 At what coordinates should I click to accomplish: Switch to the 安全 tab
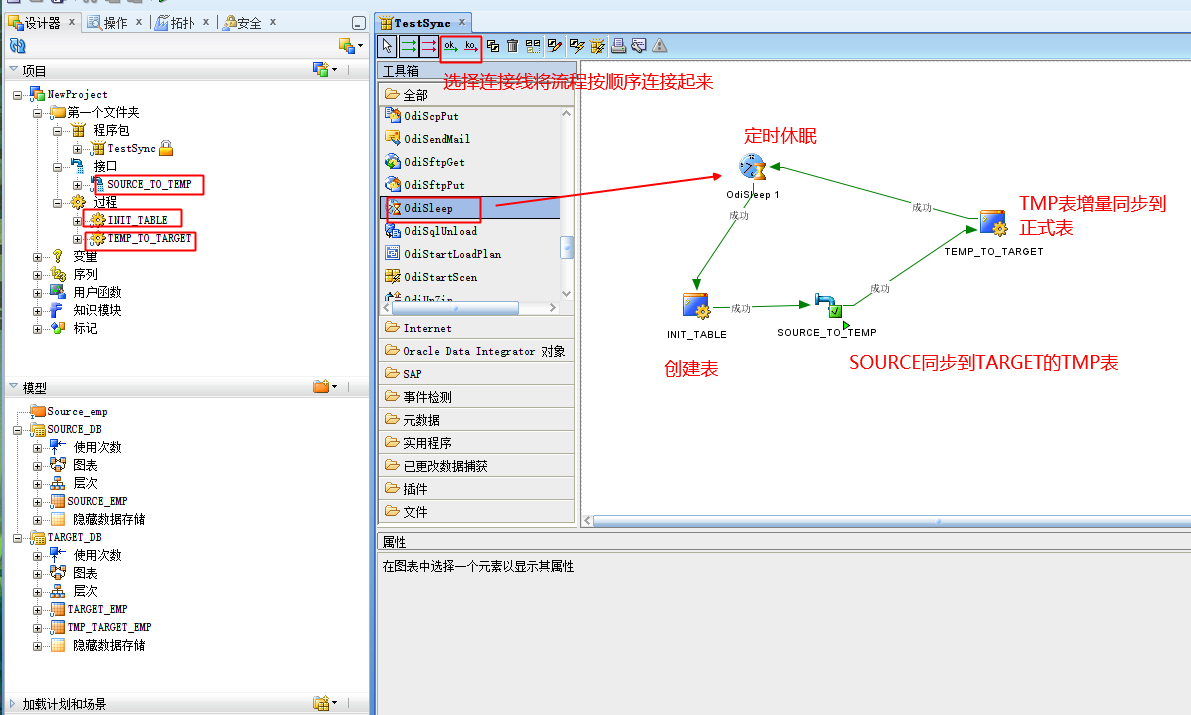click(242, 23)
